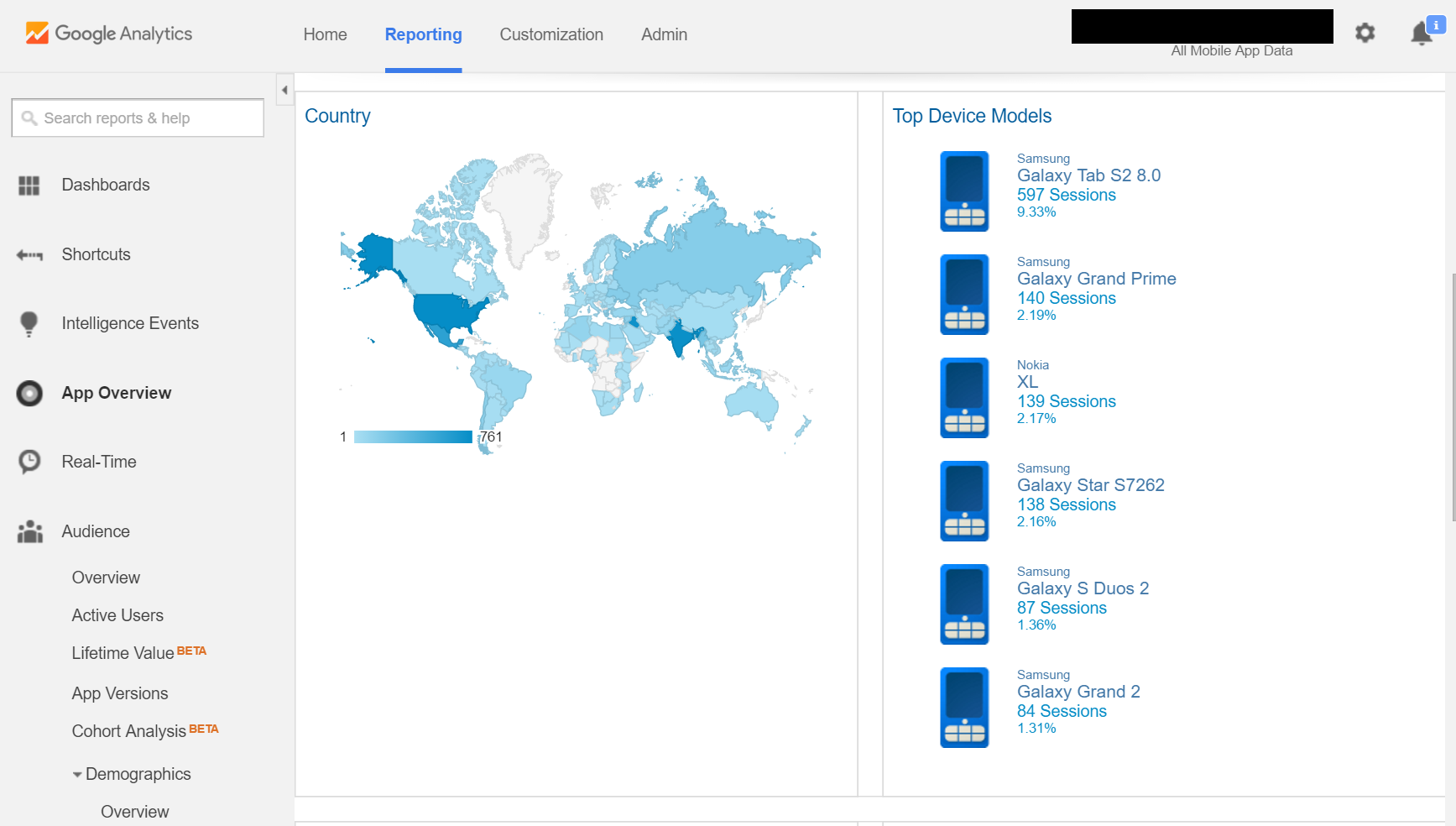The height and width of the screenshot is (826, 1456).
Task: Click the Real-Time clock icon
Action: tap(29, 462)
